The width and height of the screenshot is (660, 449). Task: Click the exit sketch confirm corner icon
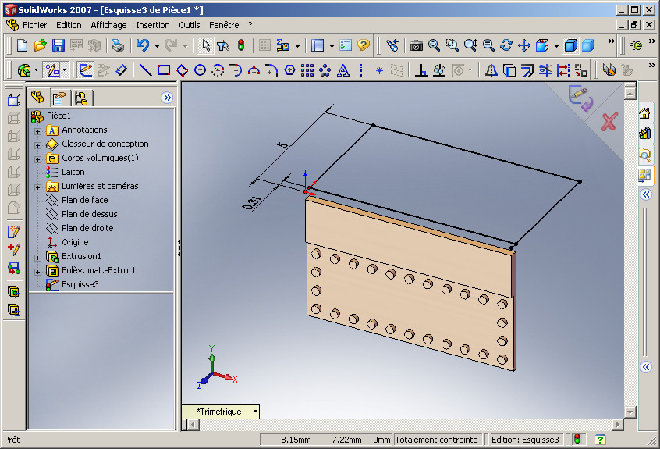(x=581, y=98)
